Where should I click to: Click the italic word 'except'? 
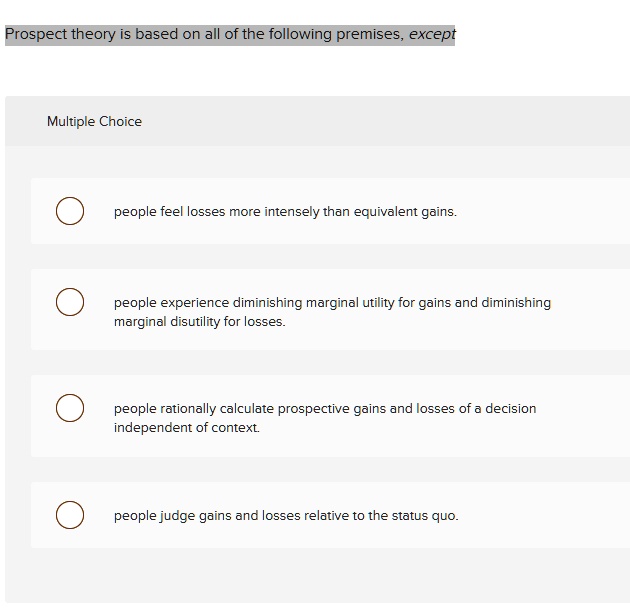coord(432,35)
